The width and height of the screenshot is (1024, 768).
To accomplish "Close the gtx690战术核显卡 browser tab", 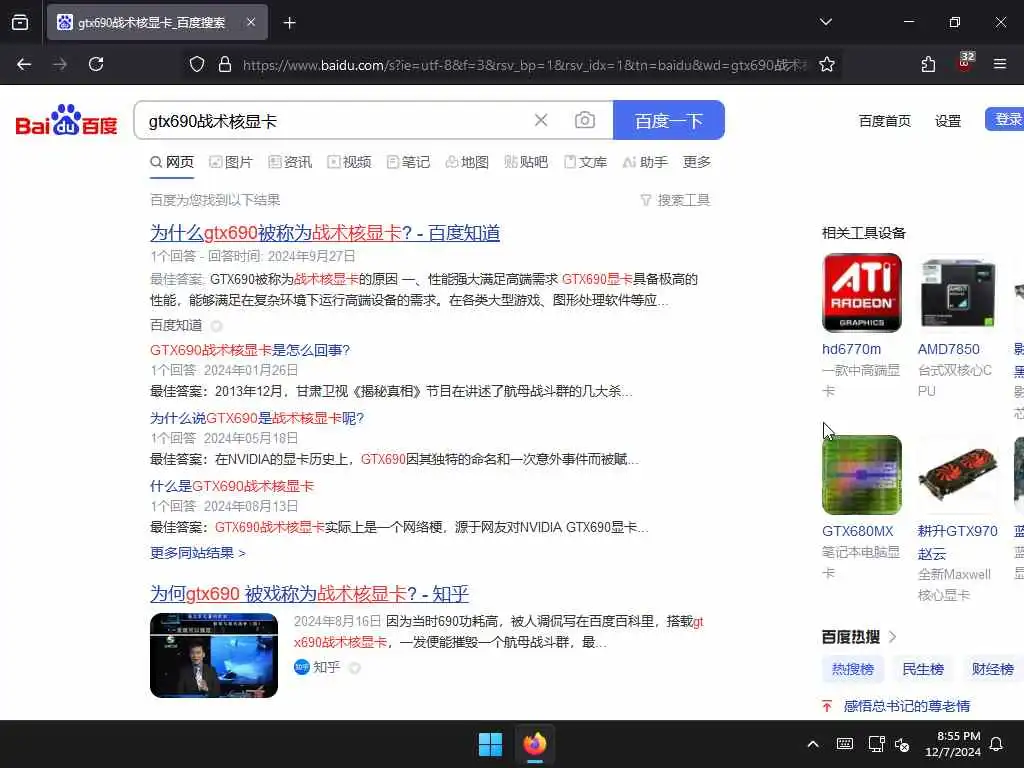I will 251,22.
